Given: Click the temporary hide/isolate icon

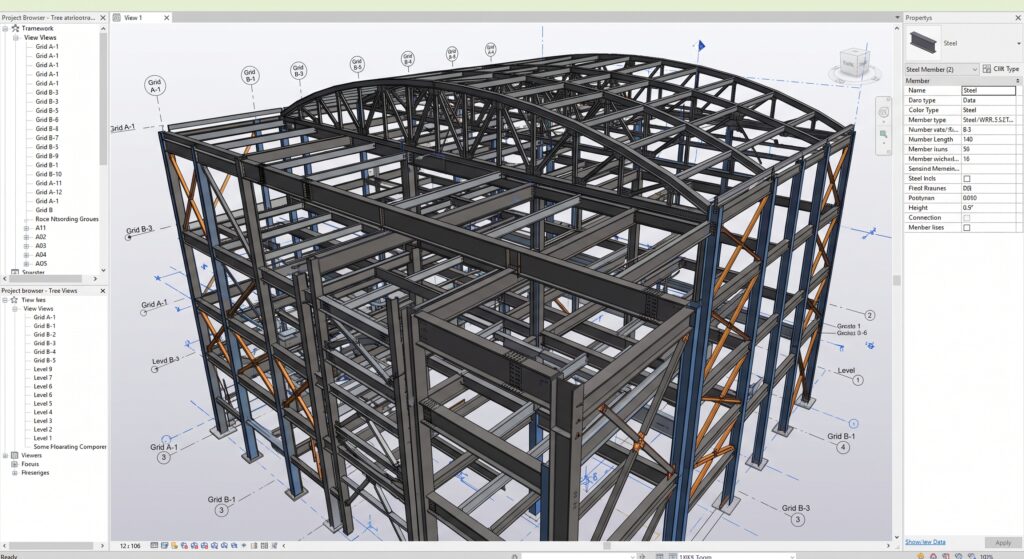Looking at the screenshot, I should (x=234, y=545).
